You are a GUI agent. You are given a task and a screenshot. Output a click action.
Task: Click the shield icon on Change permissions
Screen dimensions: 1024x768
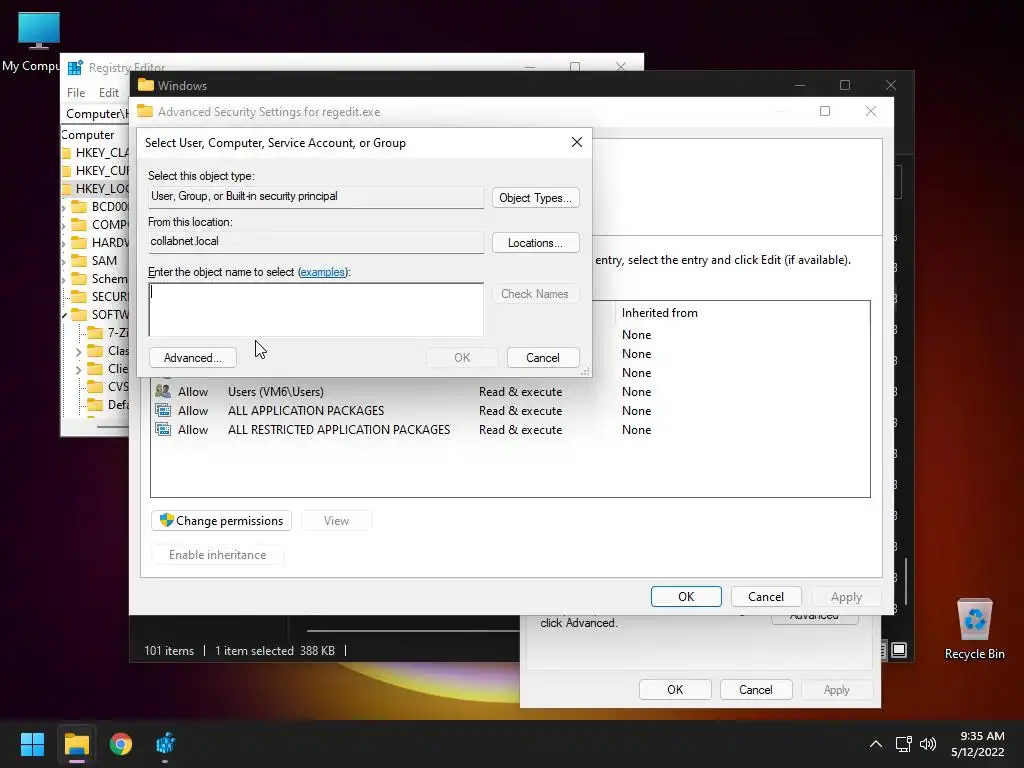click(x=167, y=520)
